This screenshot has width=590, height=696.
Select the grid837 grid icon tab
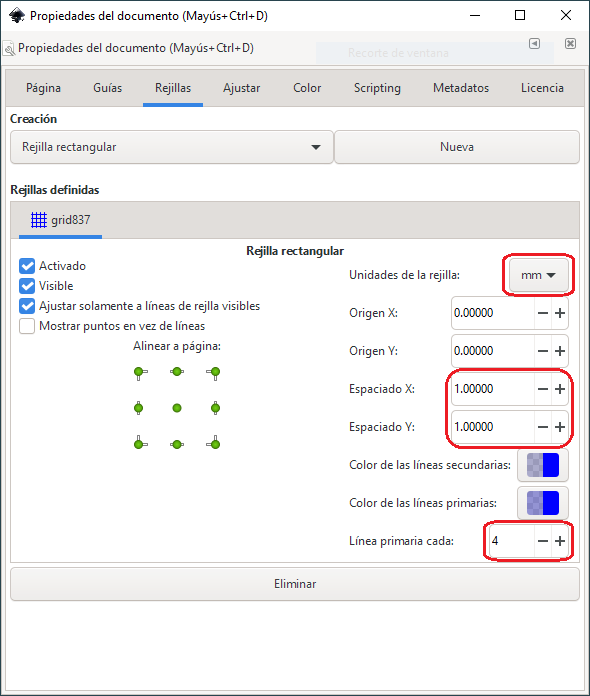coord(60,220)
